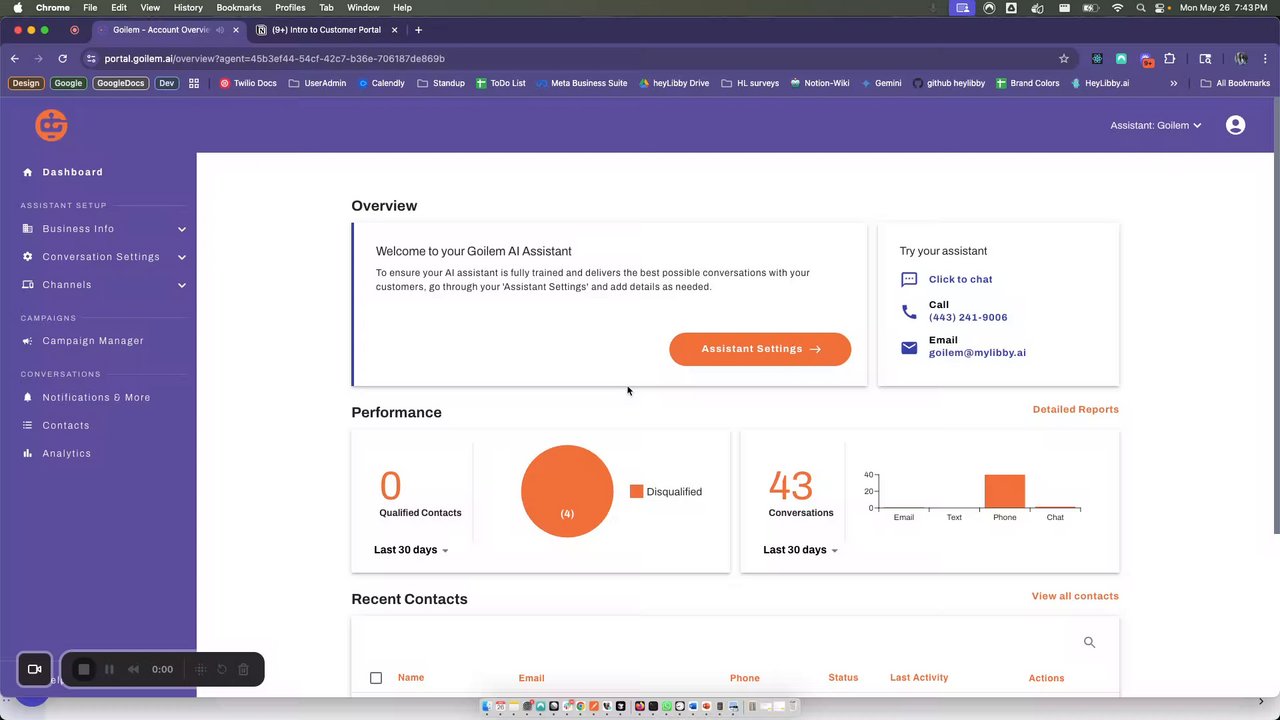1280x720 pixels.
Task: Open Qualified Contacts Last 30 days dropdown
Action: (x=411, y=550)
